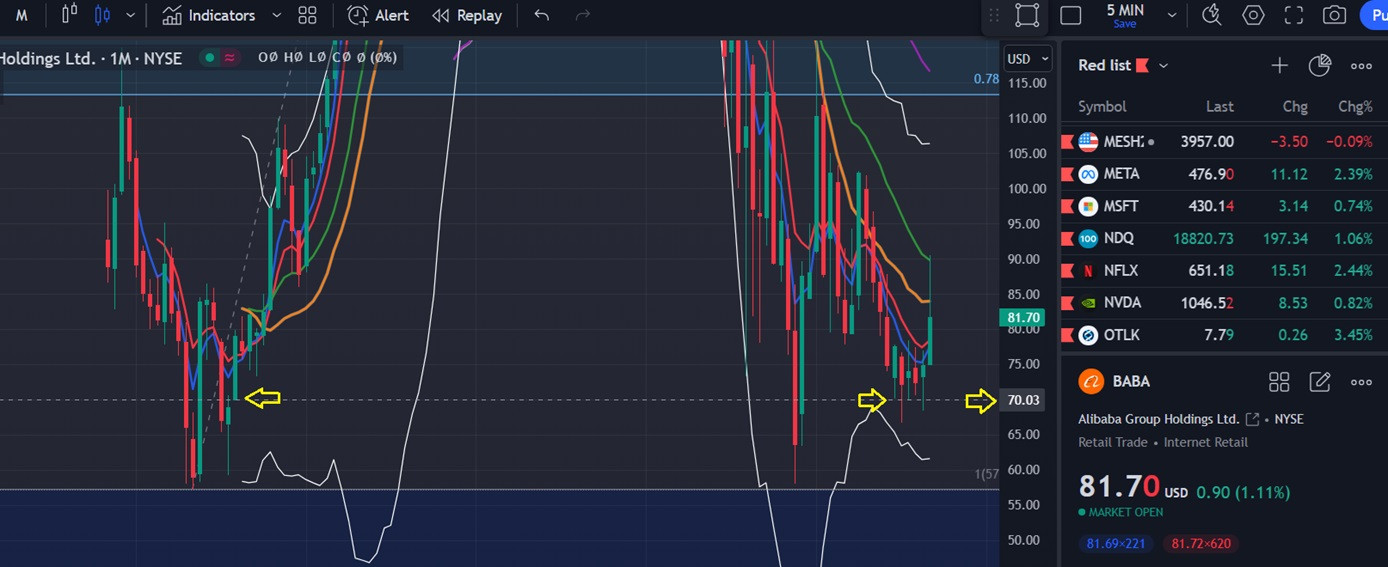This screenshot has height=567, width=1388.
Task: Expand the manage layouts dropdown arrow
Action: tap(1171, 15)
